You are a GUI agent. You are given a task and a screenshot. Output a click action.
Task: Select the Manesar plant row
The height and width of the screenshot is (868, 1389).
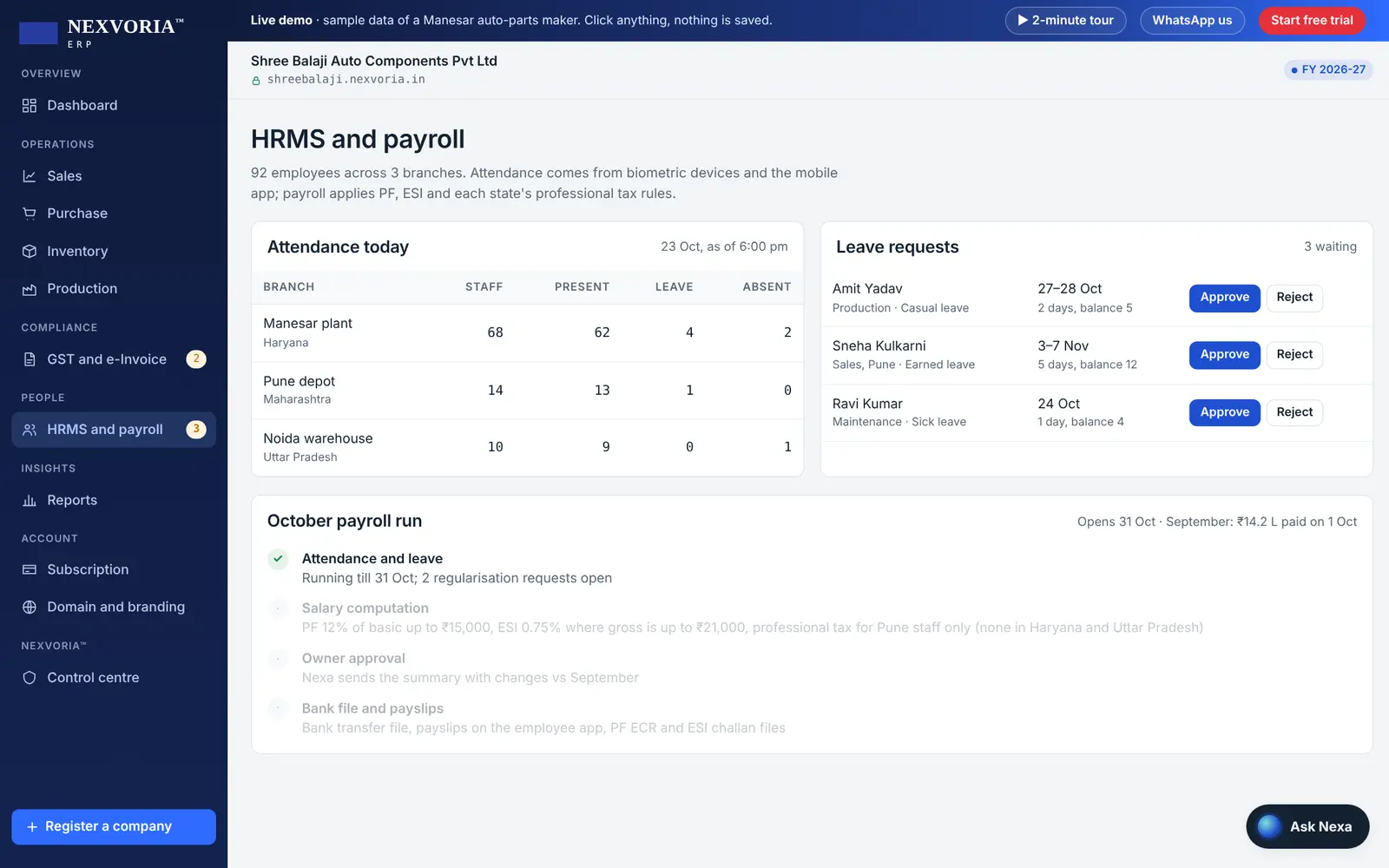point(527,333)
